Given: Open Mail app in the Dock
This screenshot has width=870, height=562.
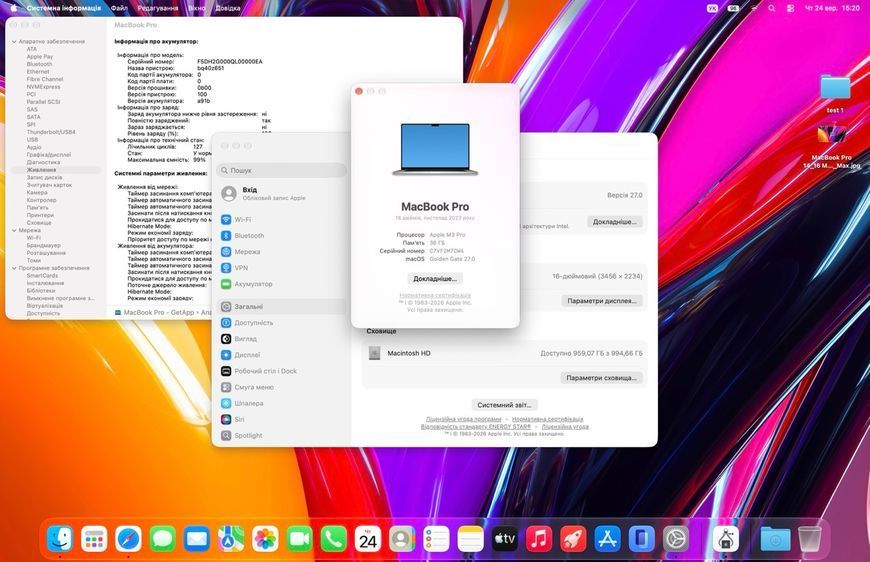Looking at the screenshot, I should (x=197, y=539).
